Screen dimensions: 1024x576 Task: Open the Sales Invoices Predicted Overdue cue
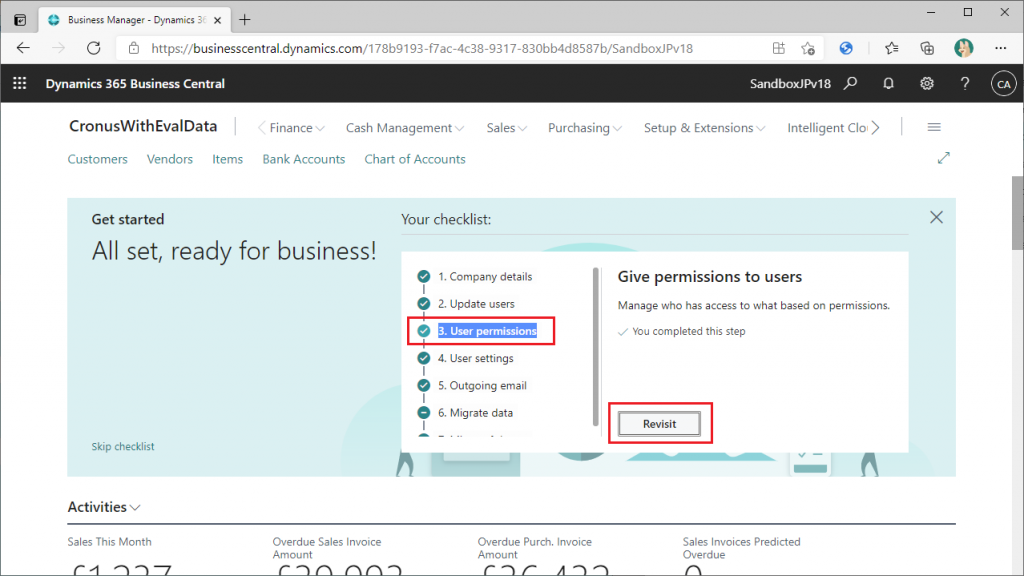(x=741, y=558)
